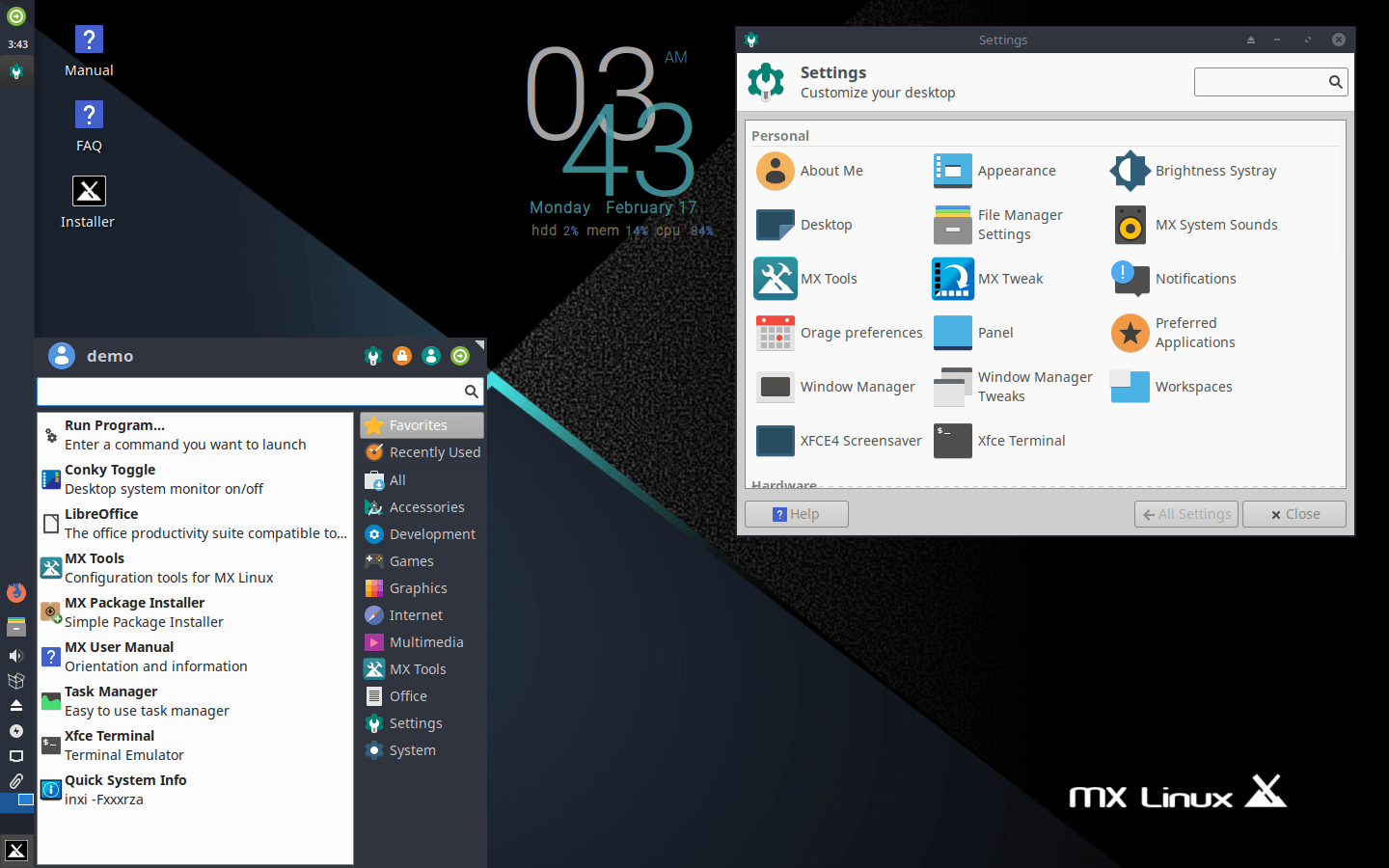Select MX Tools category in menu
The width and height of the screenshot is (1389, 868).
pos(422,668)
